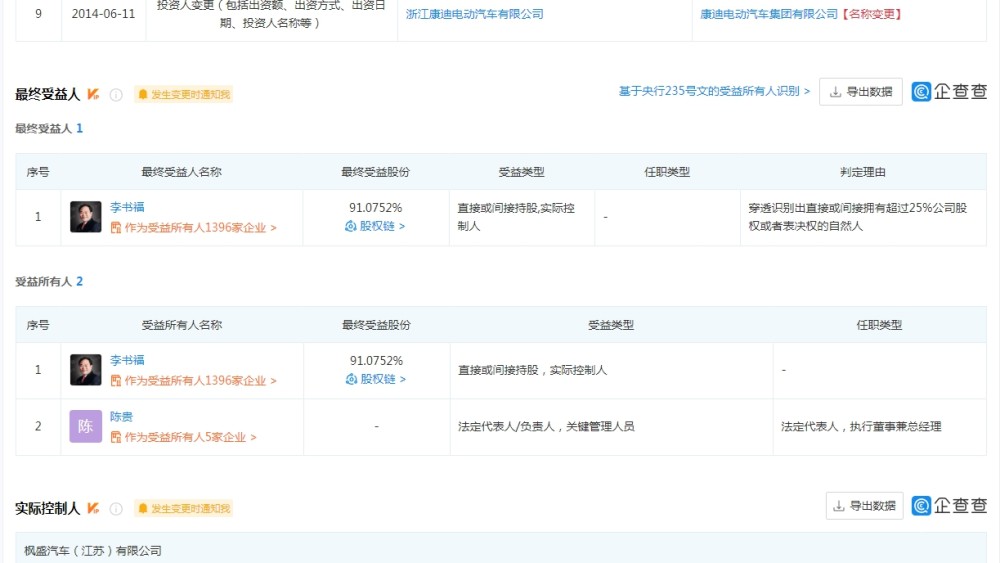
Task: Click the equity chain icon in 受益所有人 table
Action: pyautogui.click(x=351, y=379)
